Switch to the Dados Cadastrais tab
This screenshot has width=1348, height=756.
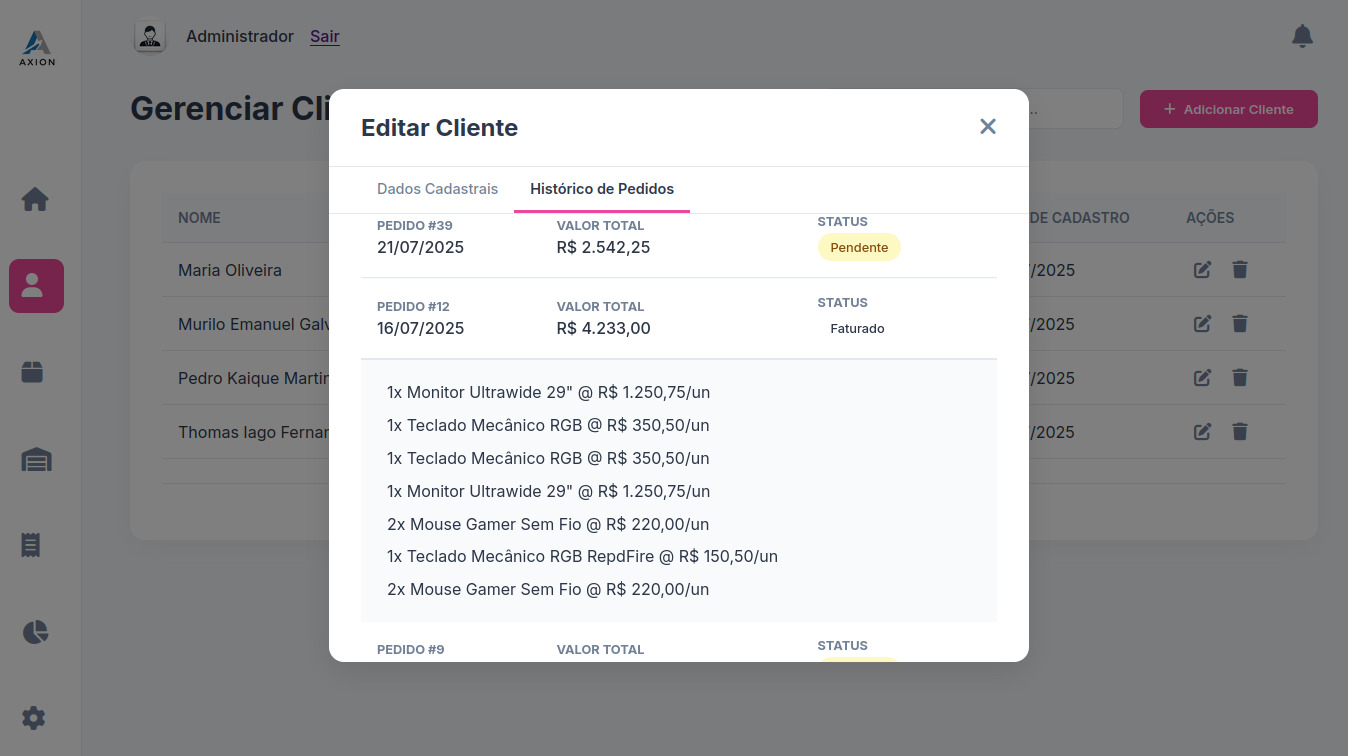[437, 188]
